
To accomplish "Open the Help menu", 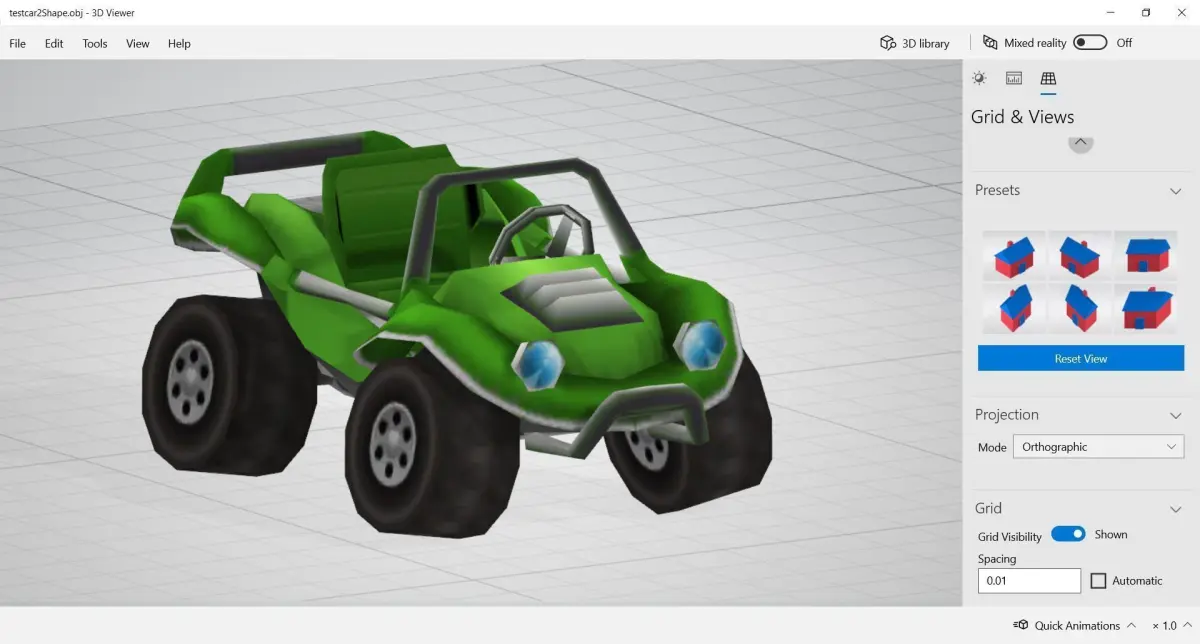I will click(x=179, y=44).
